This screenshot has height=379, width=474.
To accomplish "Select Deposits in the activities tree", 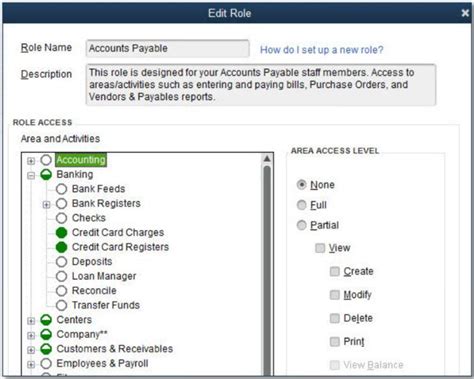I will (92, 262).
